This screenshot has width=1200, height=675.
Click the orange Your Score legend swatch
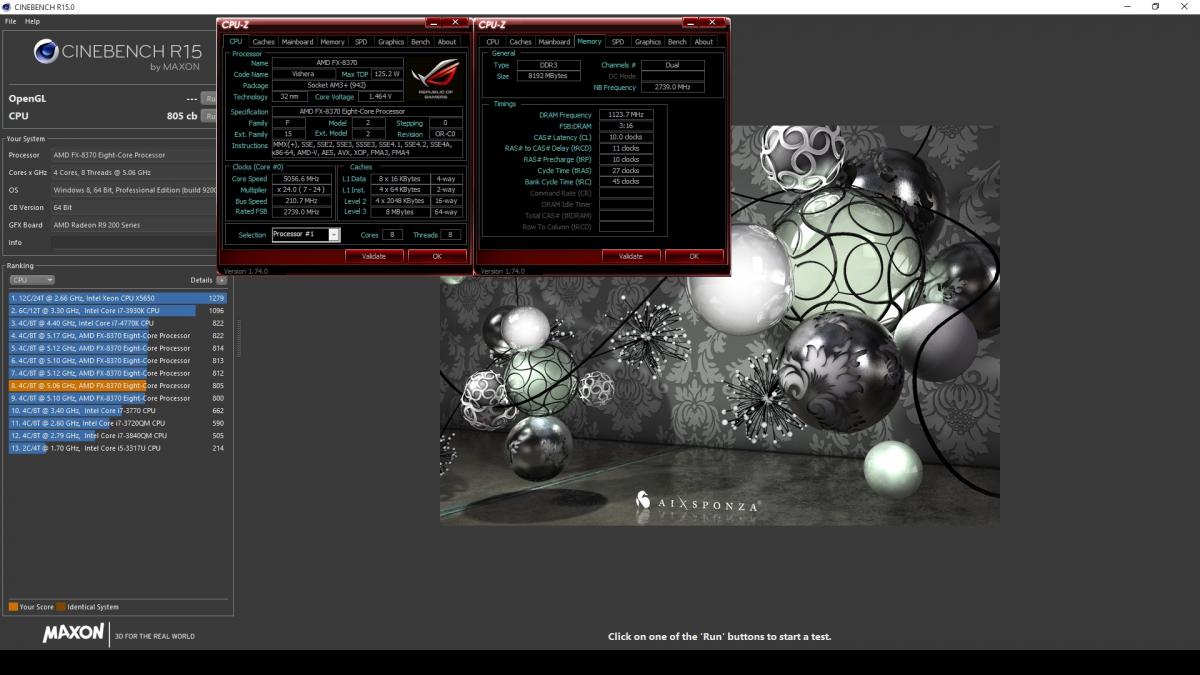pyautogui.click(x=13, y=607)
